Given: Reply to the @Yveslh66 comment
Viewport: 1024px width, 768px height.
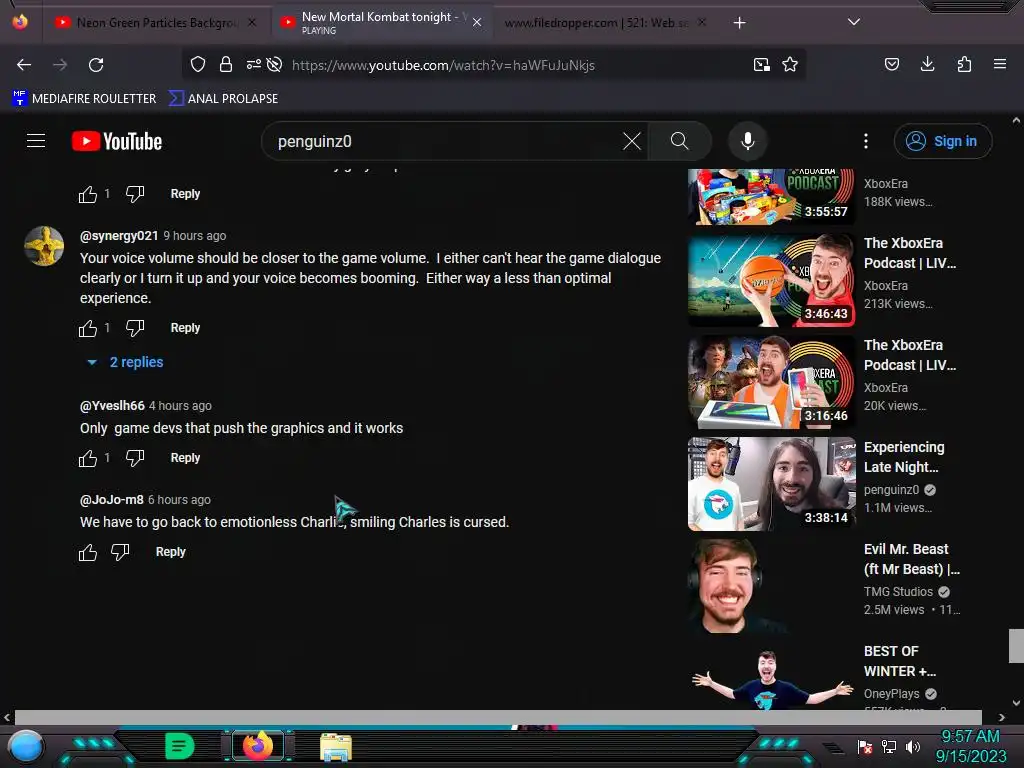Looking at the screenshot, I should click(x=185, y=458).
